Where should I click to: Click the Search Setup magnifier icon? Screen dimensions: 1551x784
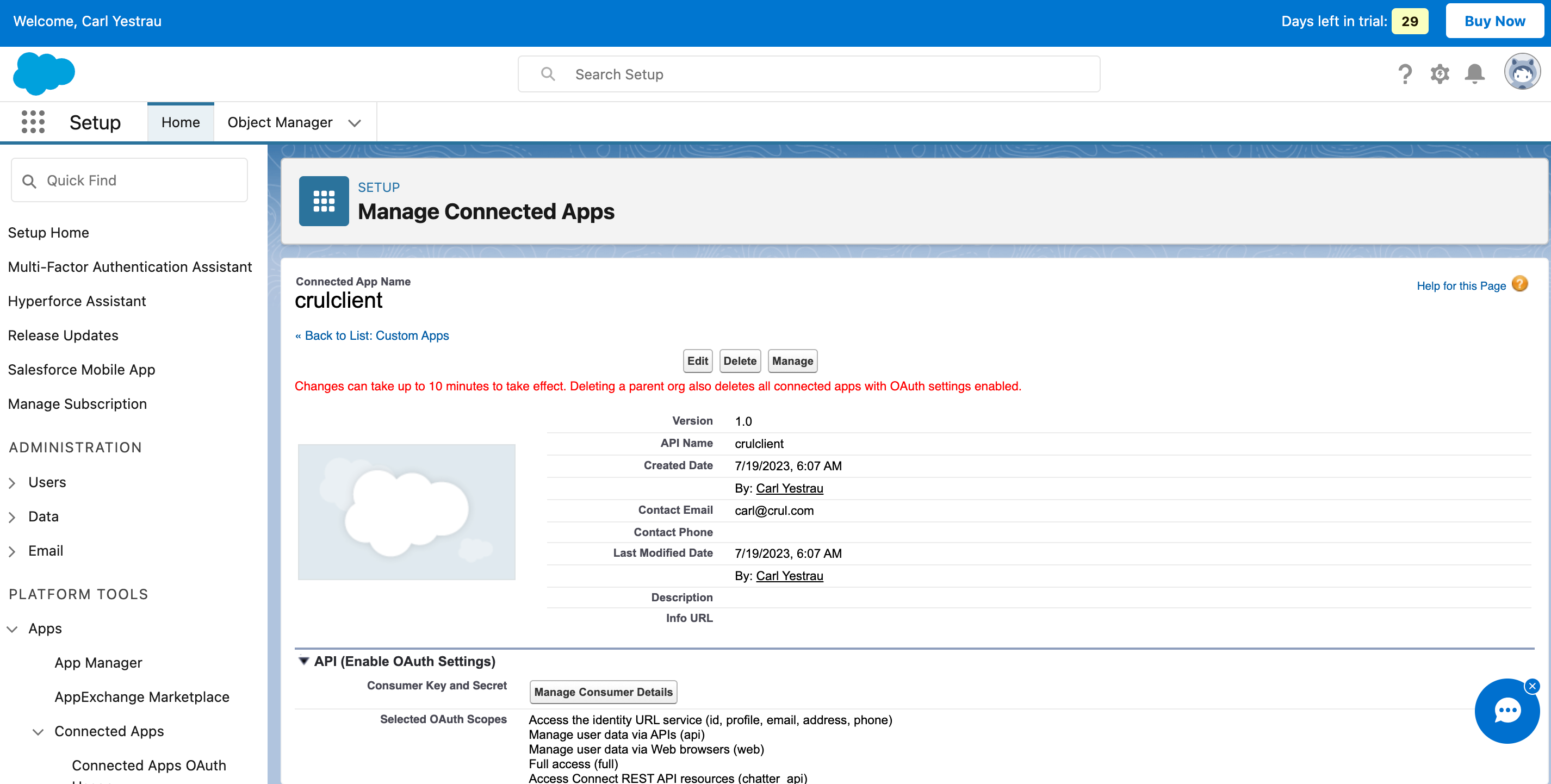(548, 74)
